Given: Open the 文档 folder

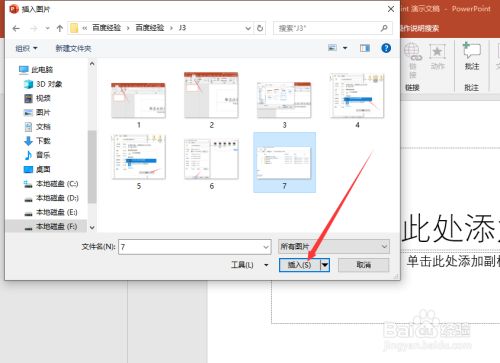Looking at the screenshot, I should [x=37, y=127].
